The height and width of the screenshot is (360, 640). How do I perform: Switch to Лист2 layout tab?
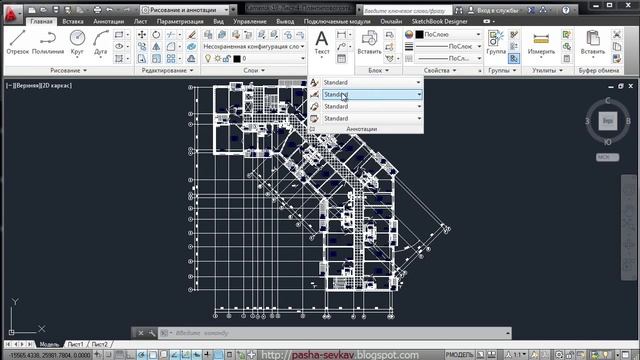[x=100, y=344]
